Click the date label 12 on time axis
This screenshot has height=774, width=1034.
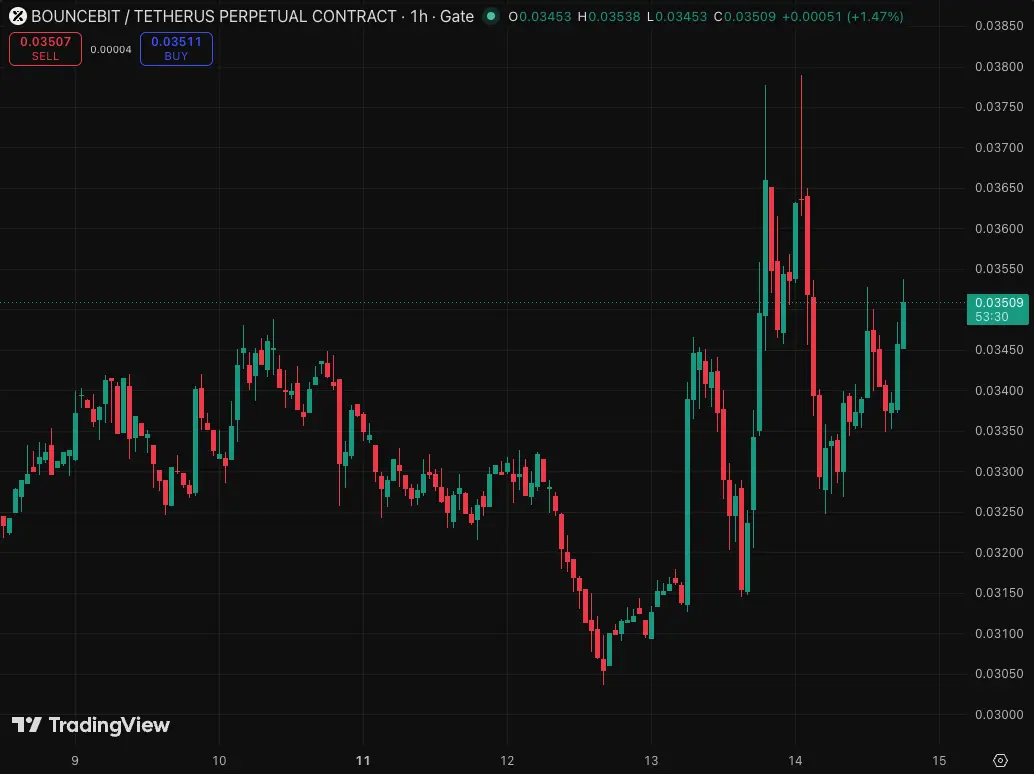pos(507,761)
